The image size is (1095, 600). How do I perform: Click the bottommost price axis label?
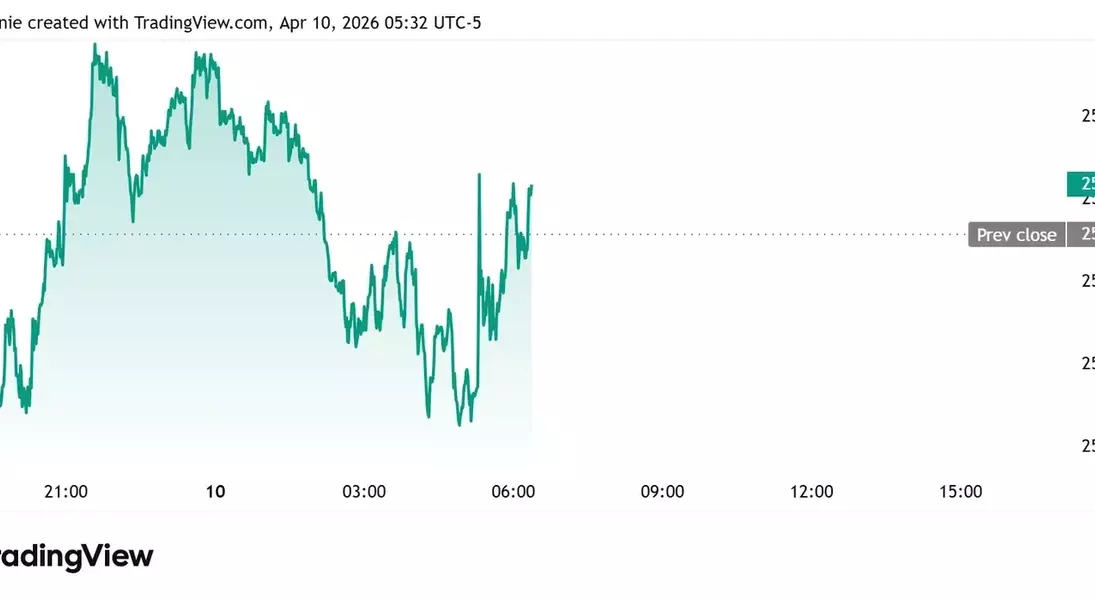coord(1087,445)
